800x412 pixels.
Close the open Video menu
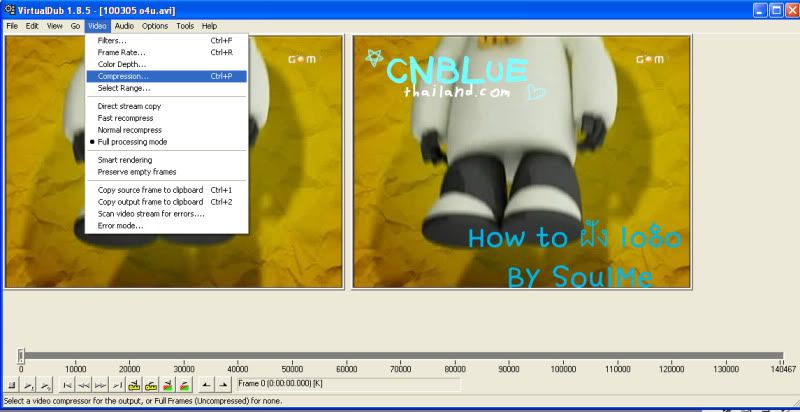coord(97,26)
